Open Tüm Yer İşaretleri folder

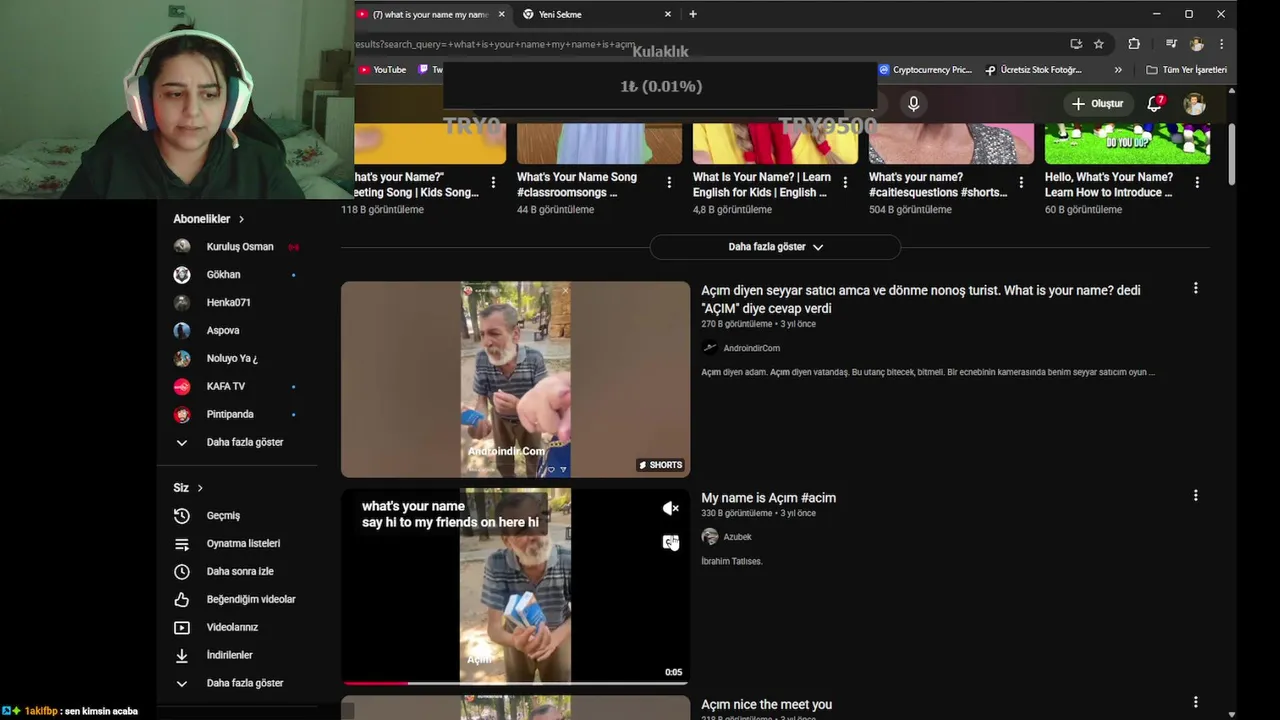click(1186, 70)
